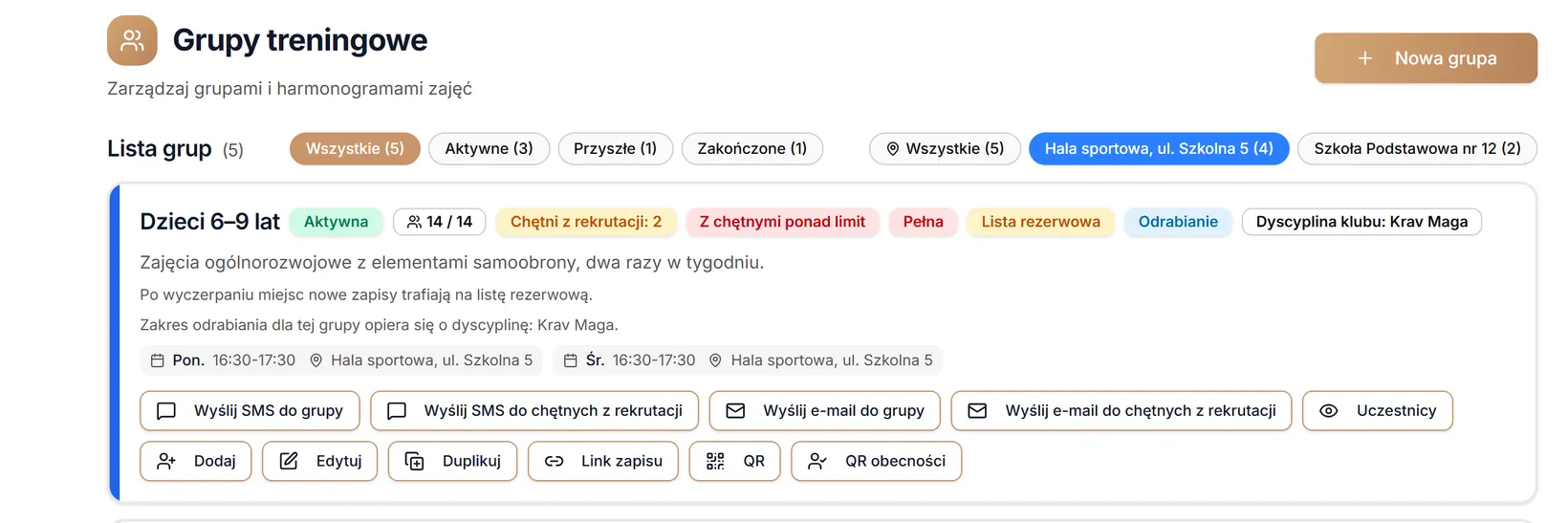The width and height of the screenshot is (1568, 523).
Task: Select the Wszystkie (5) status filter
Action: click(355, 149)
